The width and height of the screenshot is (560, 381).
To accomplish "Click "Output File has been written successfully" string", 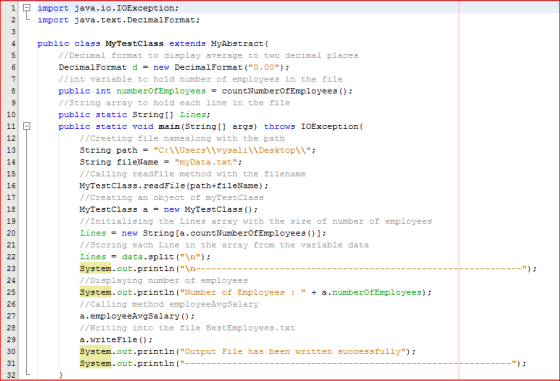I will click(x=292, y=352).
